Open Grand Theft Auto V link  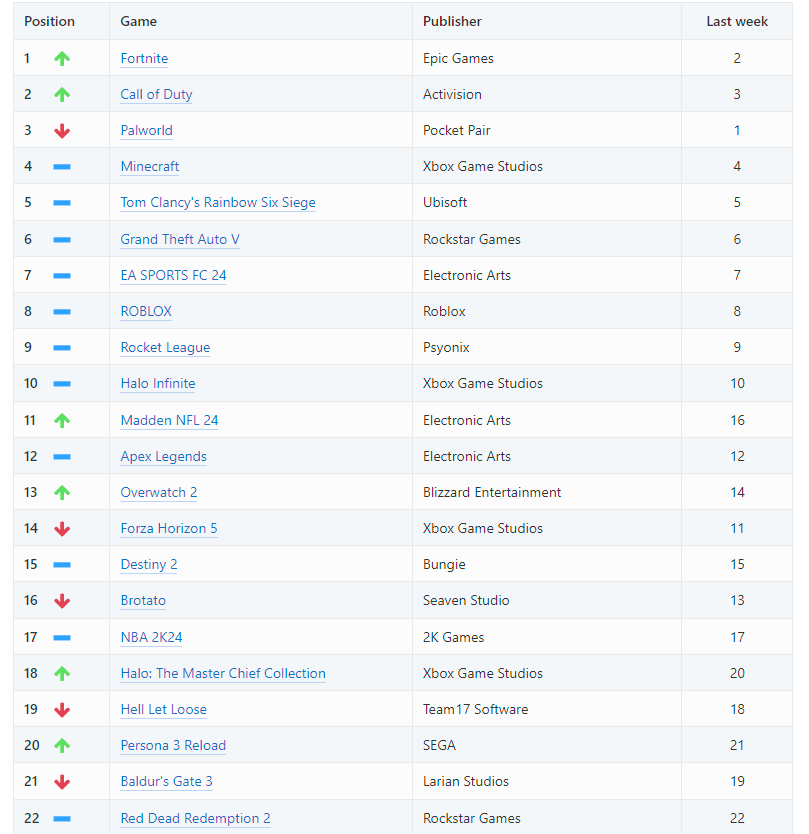tap(180, 239)
